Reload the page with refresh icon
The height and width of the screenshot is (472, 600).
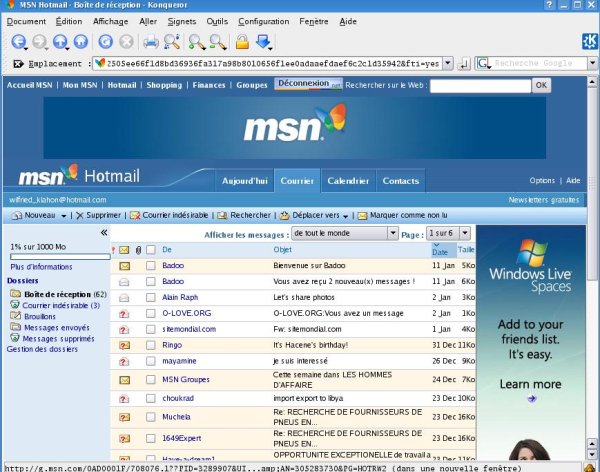[106, 41]
